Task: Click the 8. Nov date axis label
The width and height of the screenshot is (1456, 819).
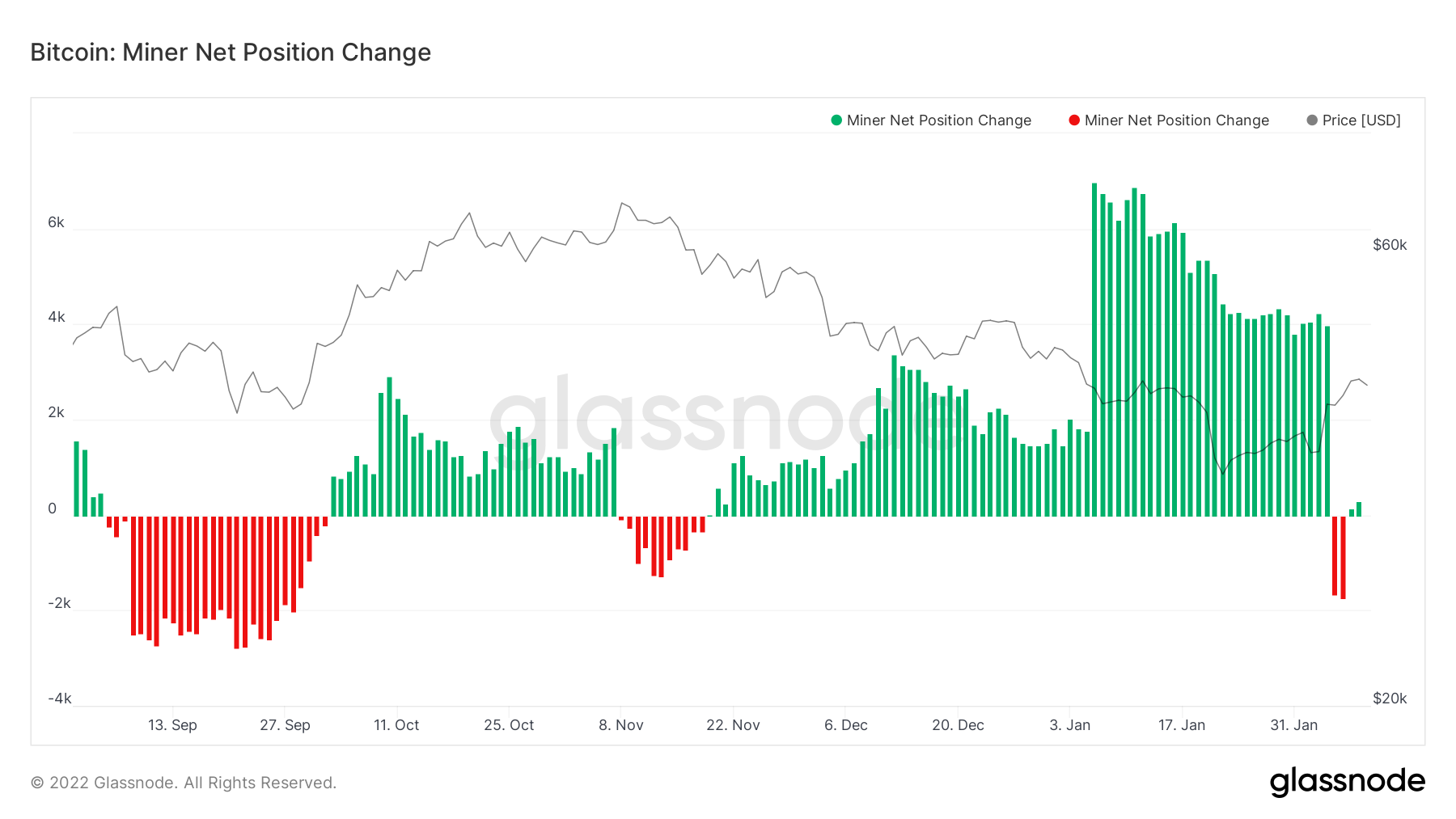Action: tap(620, 725)
